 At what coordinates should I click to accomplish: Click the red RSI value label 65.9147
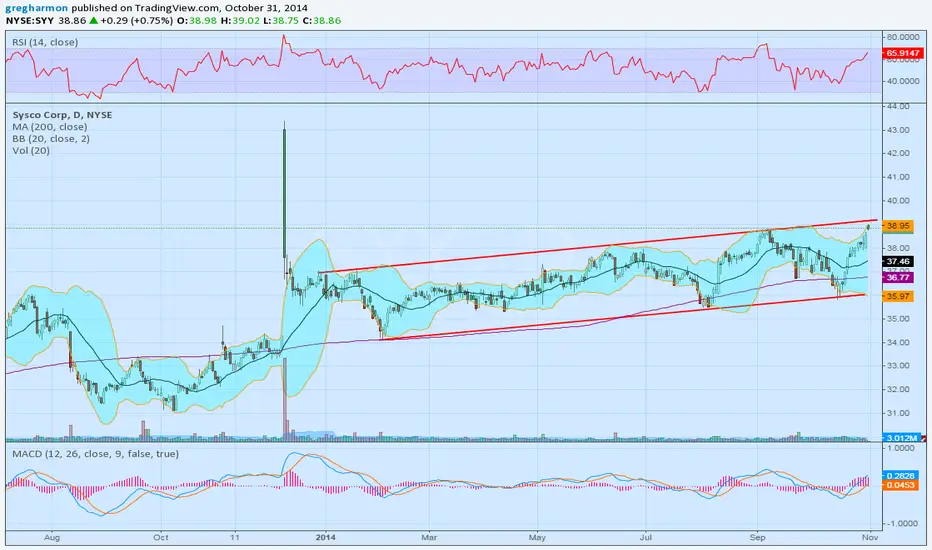click(x=903, y=53)
